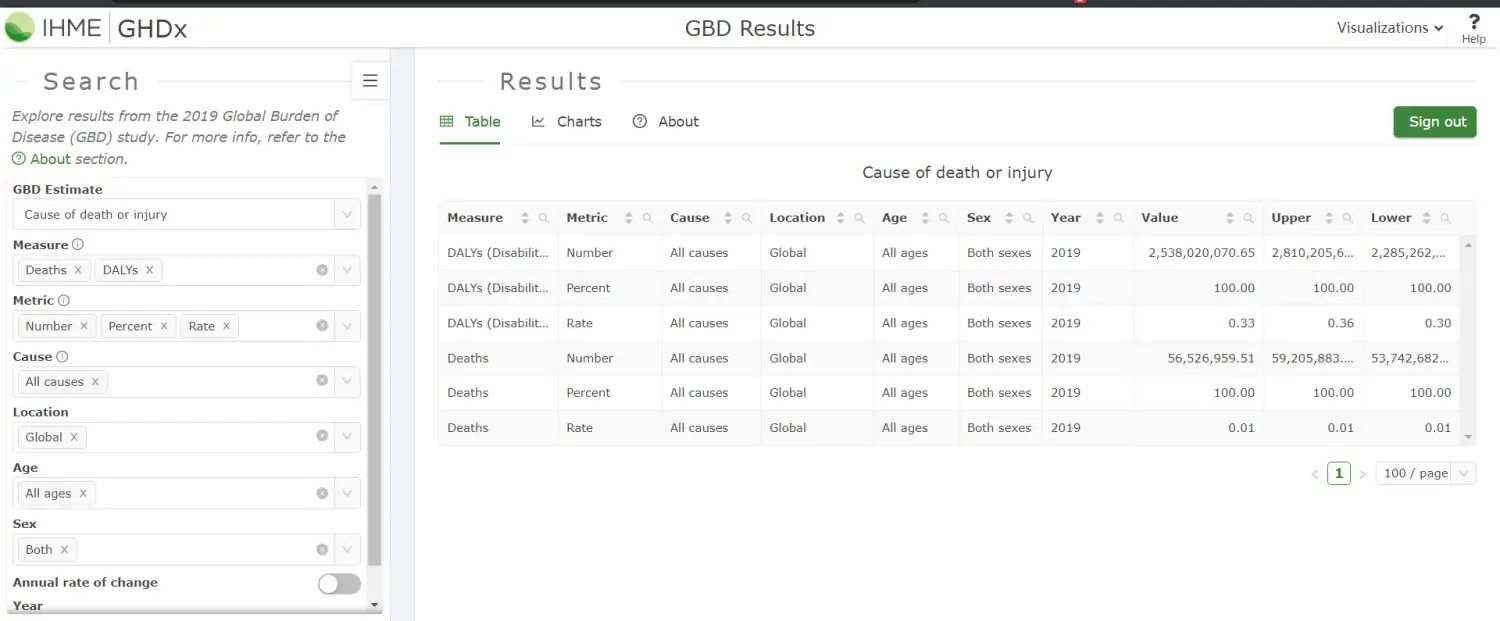The height and width of the screenshot is (621, 1500).
Task: Click the hamburger menu icon beside Search
Action: click(370, 81)
